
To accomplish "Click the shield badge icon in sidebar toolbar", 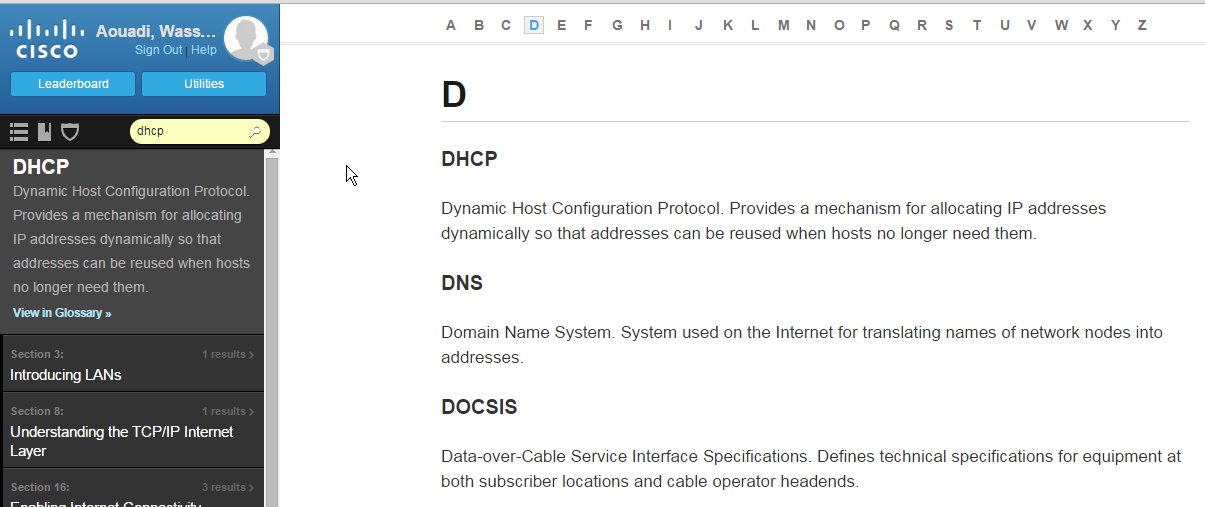I will point(70,131).
